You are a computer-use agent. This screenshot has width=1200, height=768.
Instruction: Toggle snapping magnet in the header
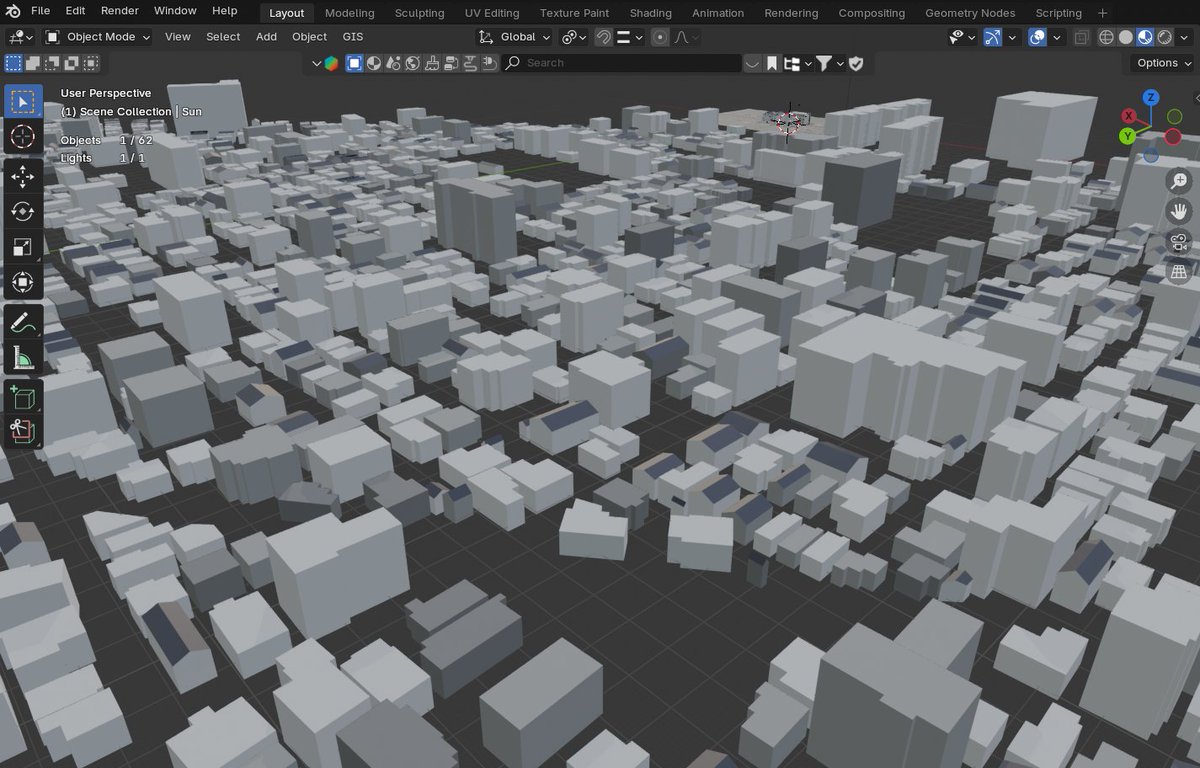pyautogui.click(x=604, y=37)
